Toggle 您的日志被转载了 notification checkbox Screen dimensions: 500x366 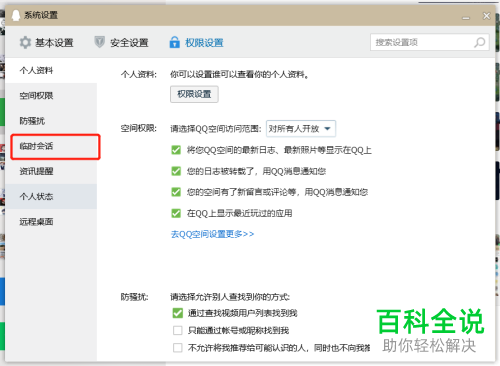176,171
